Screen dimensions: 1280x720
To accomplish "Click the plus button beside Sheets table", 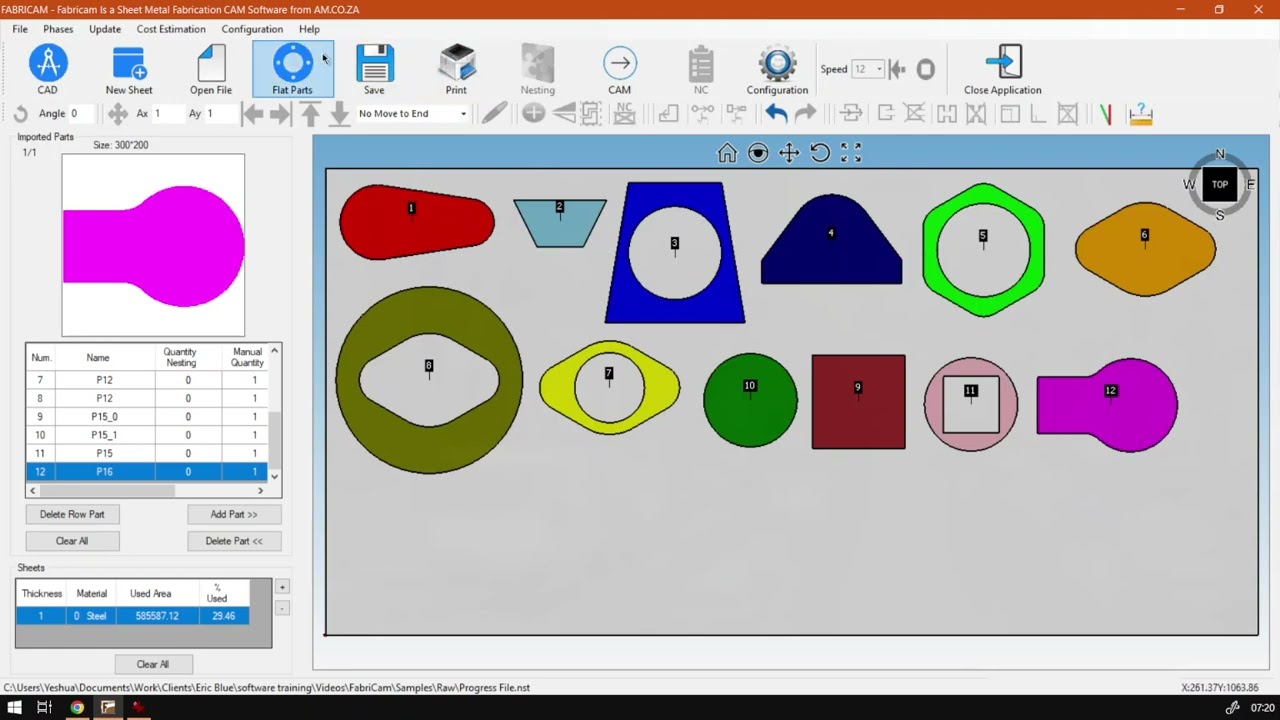I will click(282, 587).
